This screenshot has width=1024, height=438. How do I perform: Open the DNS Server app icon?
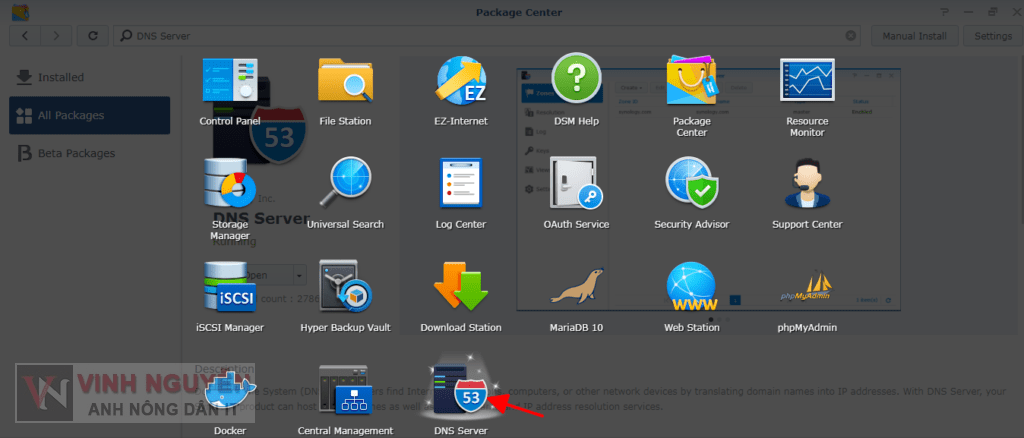(460, 394)
